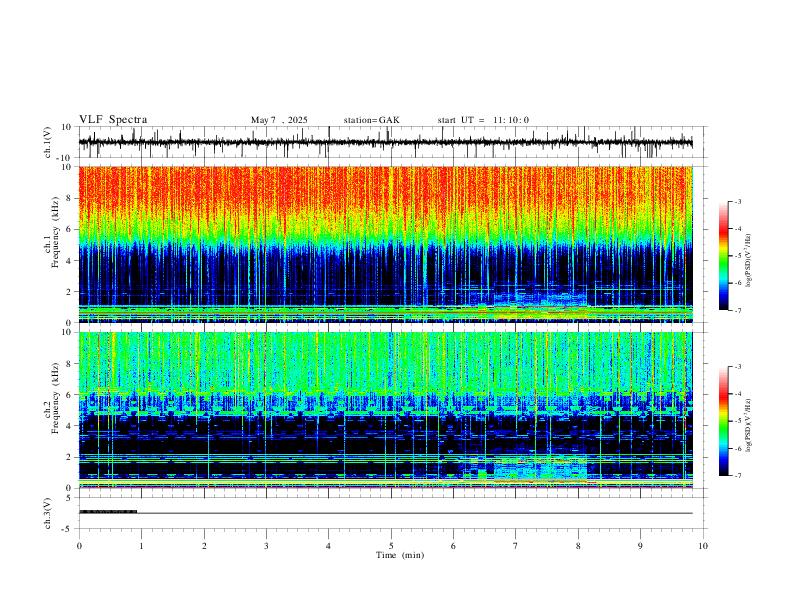Click the ch.1 spectrogram panel

[385, 244]
